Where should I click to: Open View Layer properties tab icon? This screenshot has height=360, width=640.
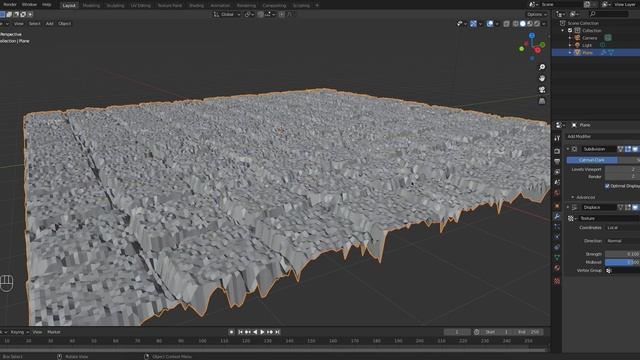click(557, 172)
